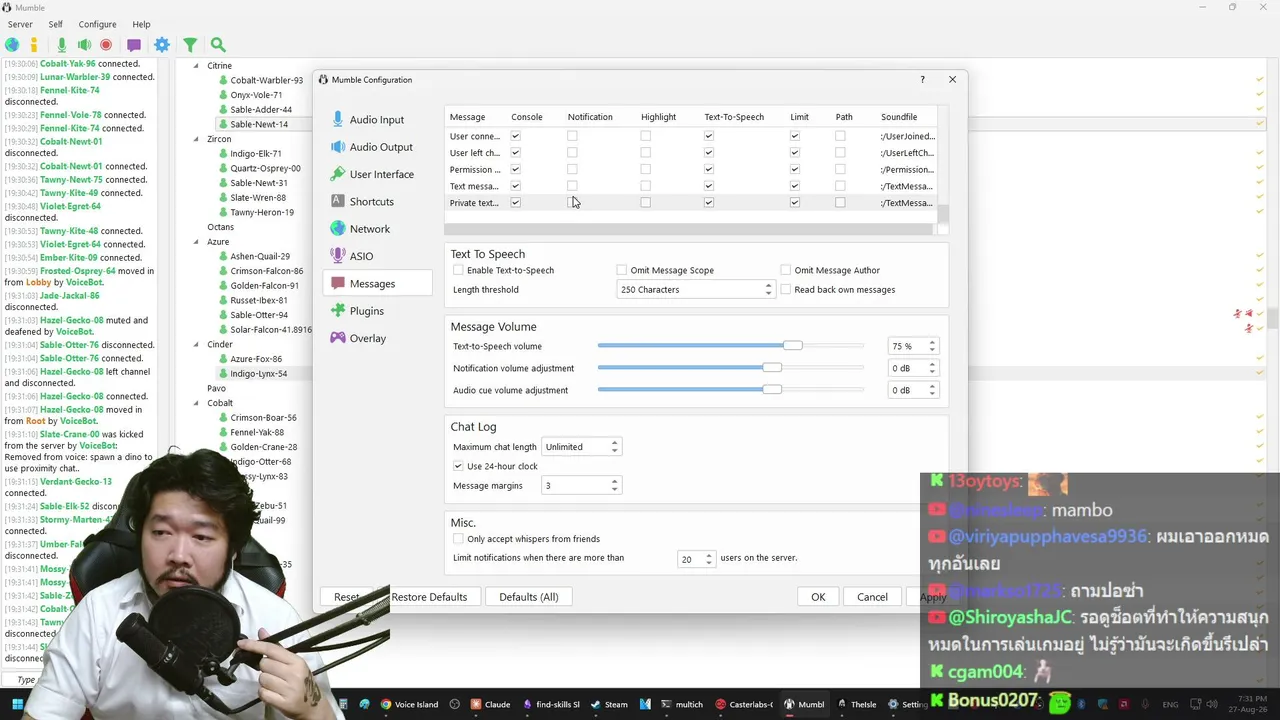Confirm settings with OK button
Screen dimensions: 1280x720
(818, 597)
